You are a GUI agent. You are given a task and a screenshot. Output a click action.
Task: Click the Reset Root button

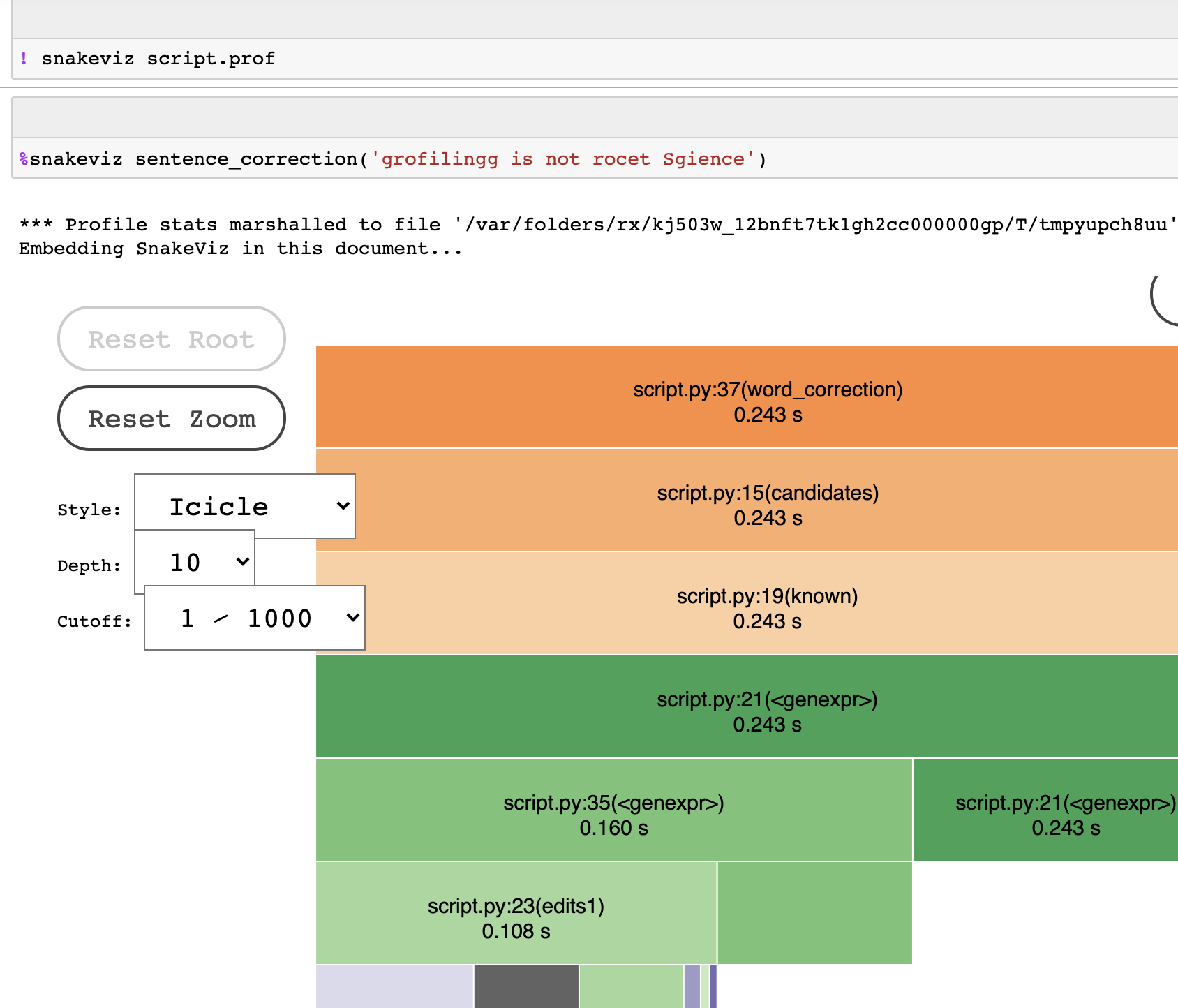click(170, 339)
